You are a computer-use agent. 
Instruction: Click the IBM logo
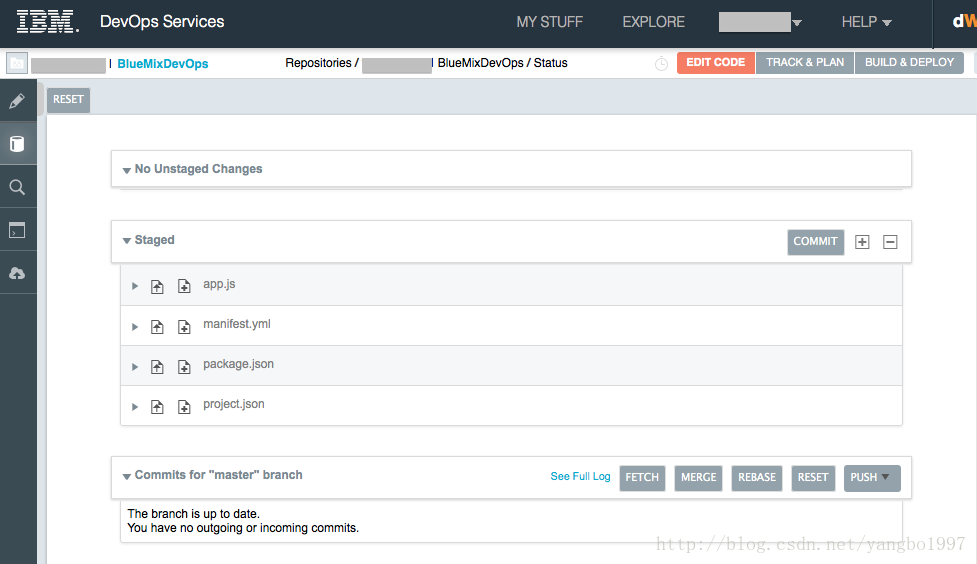(x=47, y=22)
